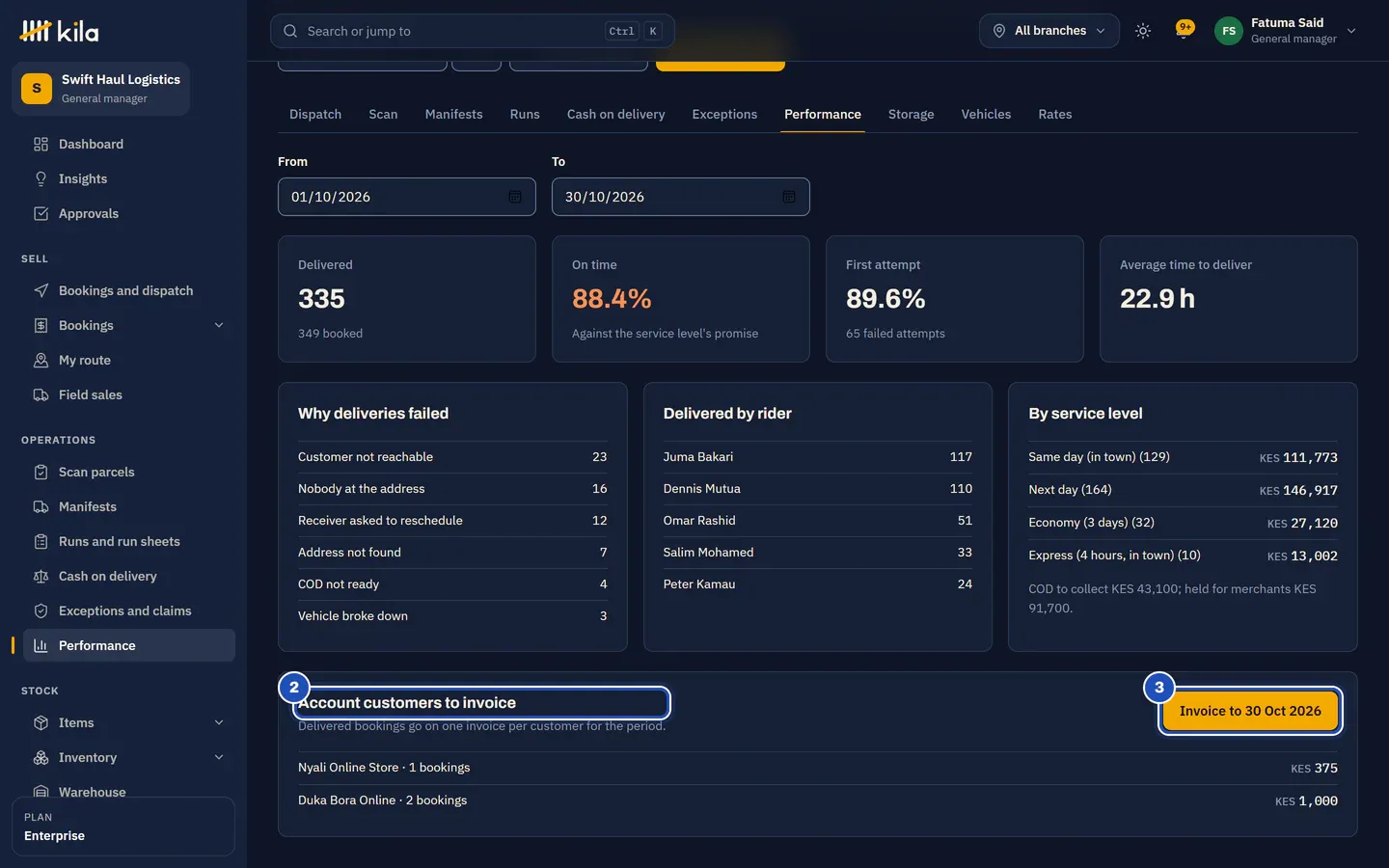Click the Enterprise plan card
The width and height of the screenshot is (1389, 868).
click(123, 827)
